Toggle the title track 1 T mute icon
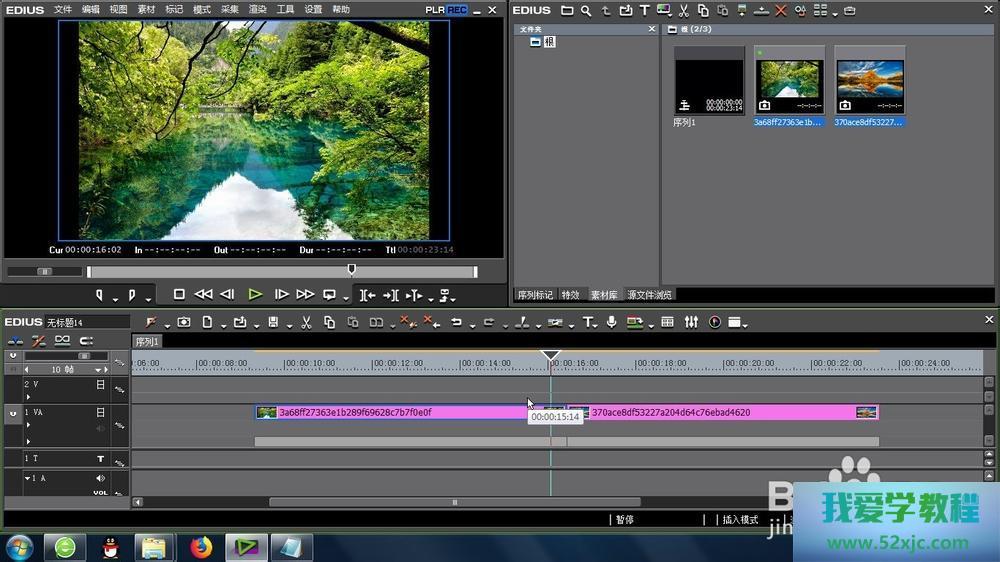The height and width of the screenshot is (562, 1000). pos(100,459)
